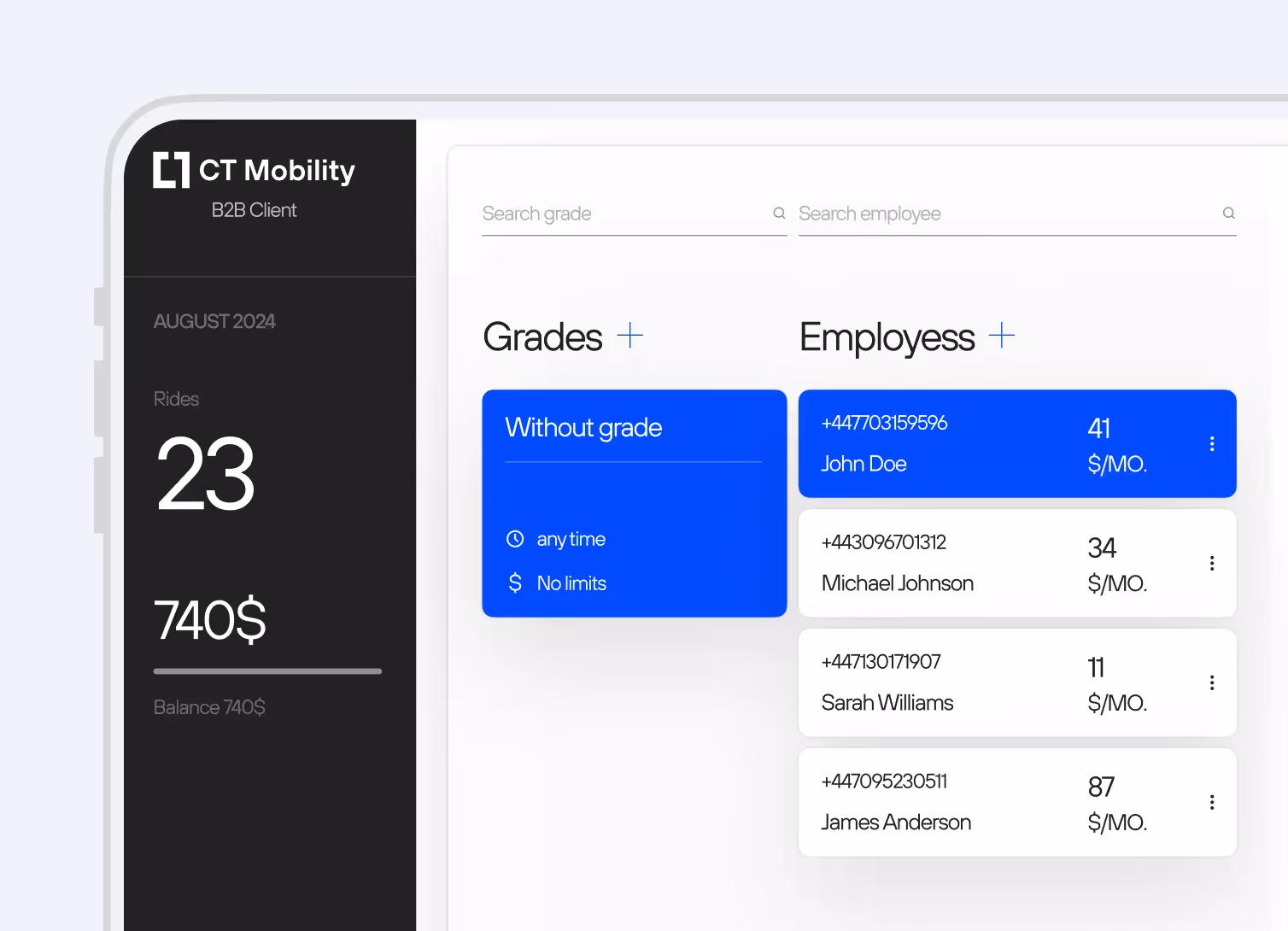
Task: Click the B2B Client subtitle
Action: click(x=254, y=210)
